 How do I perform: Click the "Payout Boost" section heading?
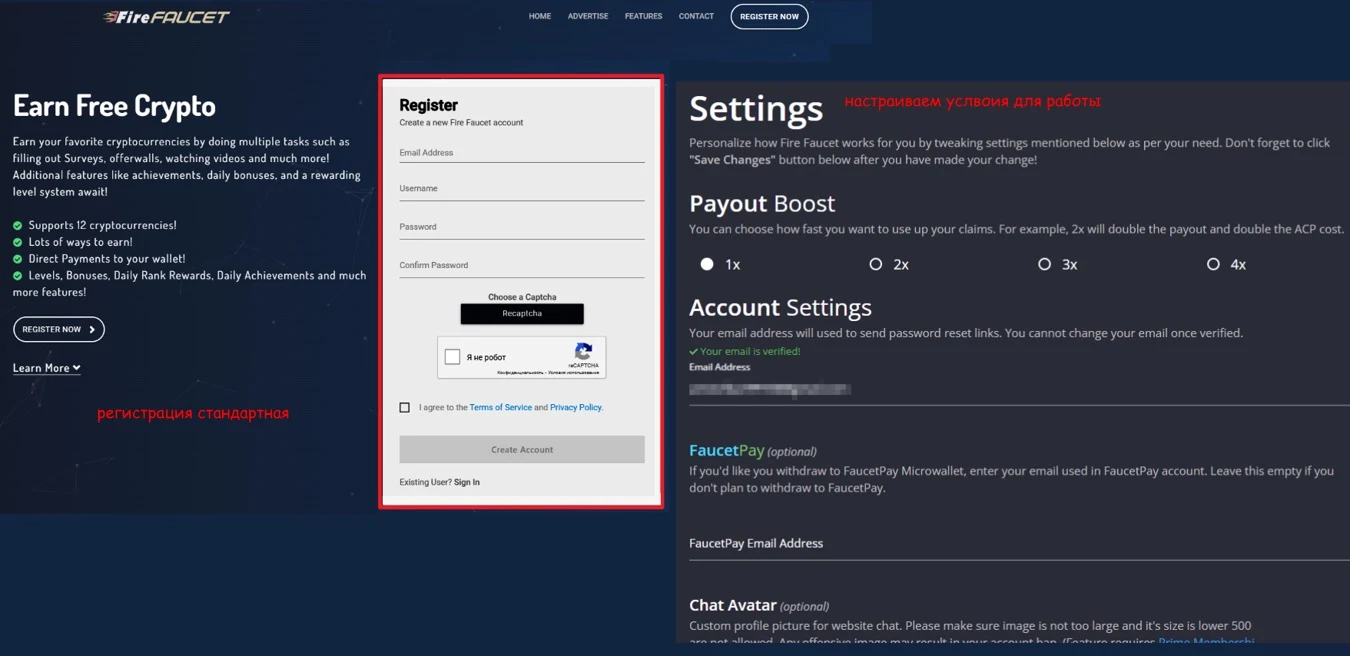762,203
